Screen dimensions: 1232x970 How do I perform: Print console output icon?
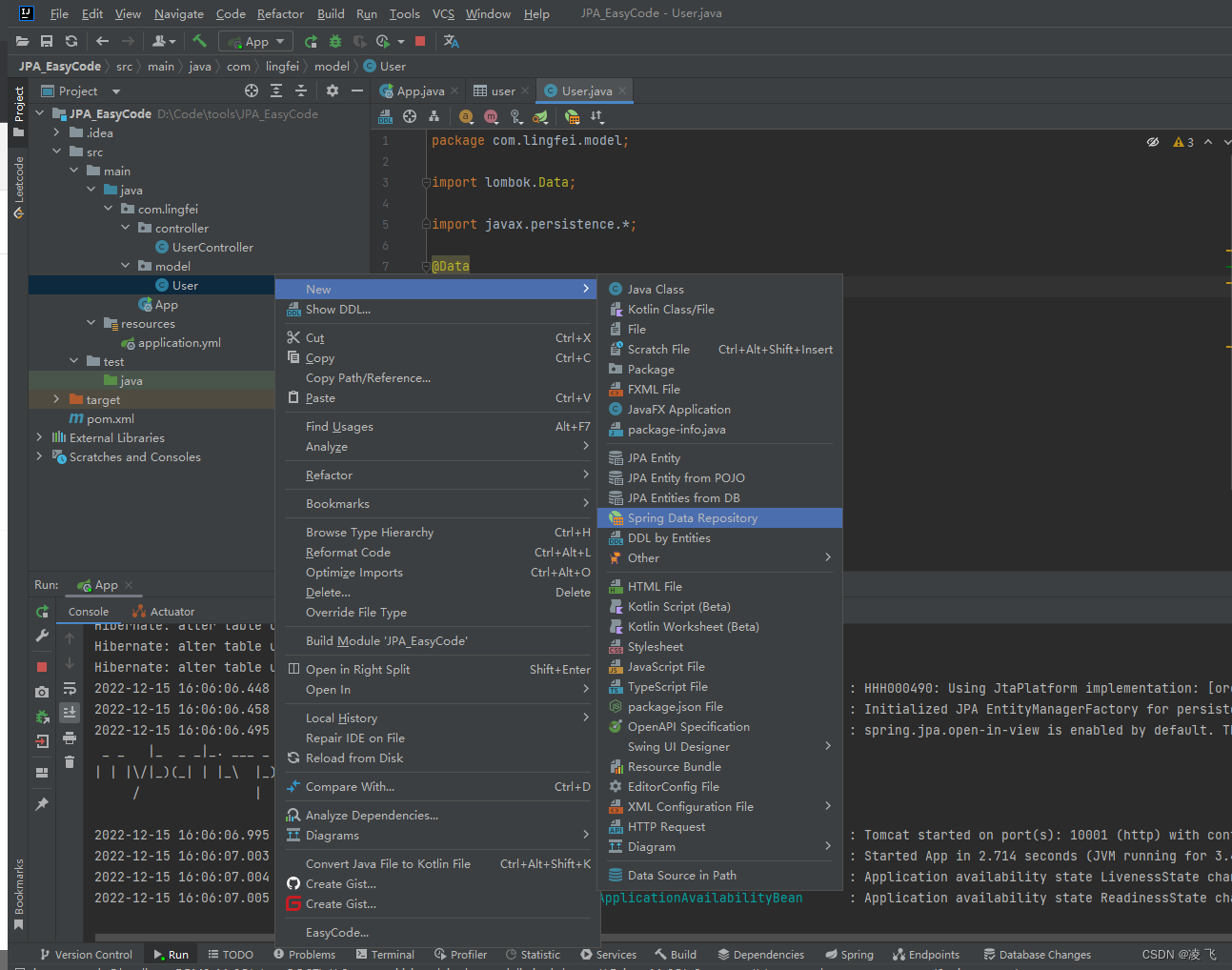[x=70, y=738]
